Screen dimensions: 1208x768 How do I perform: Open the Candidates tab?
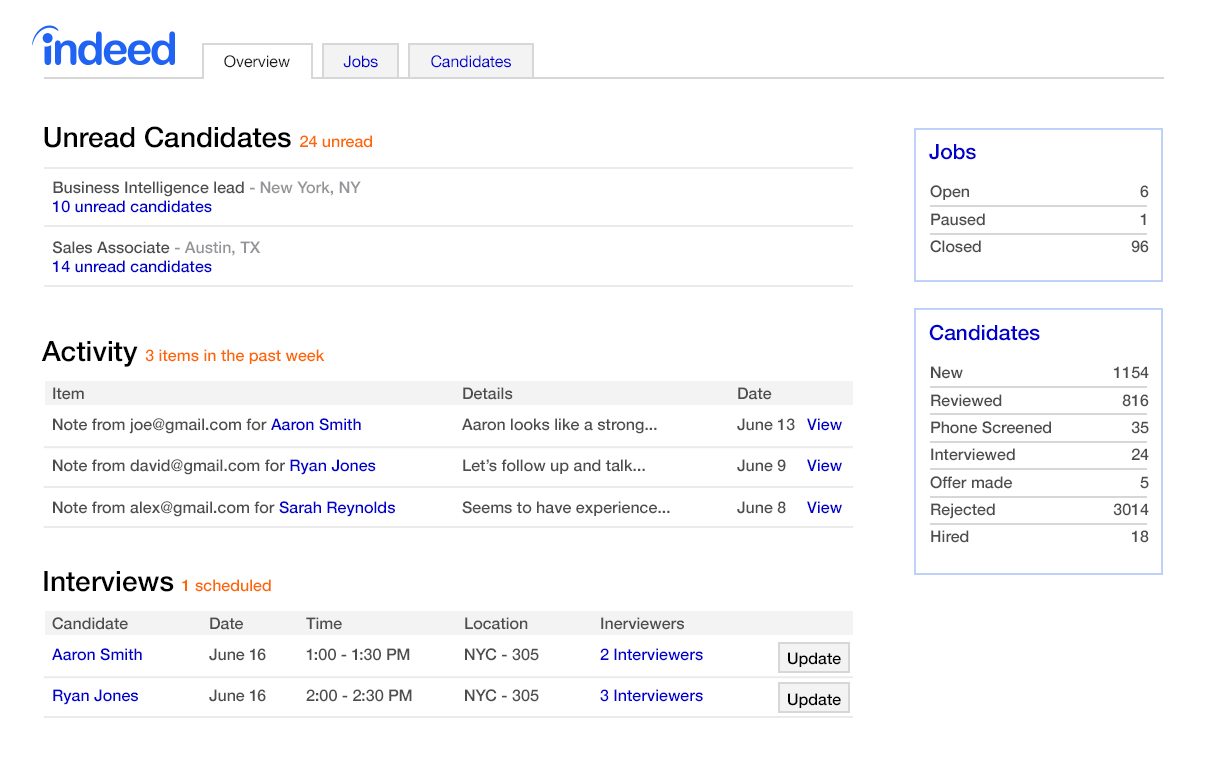(471, 61)
